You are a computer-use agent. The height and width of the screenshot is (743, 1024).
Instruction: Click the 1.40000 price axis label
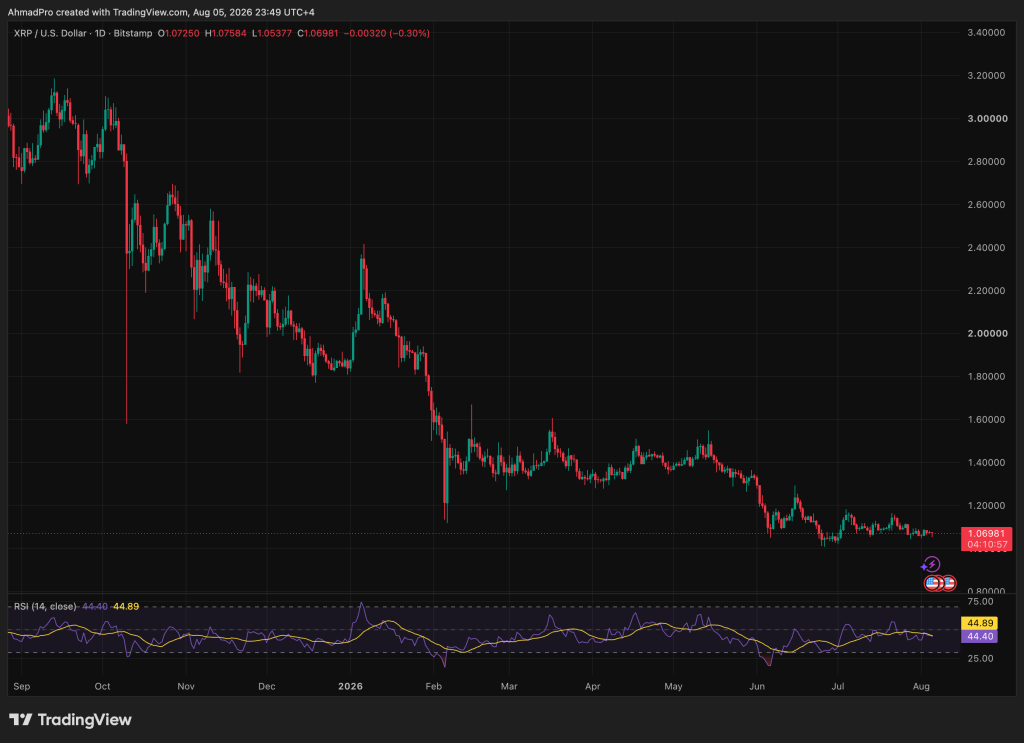pos(986,463)
